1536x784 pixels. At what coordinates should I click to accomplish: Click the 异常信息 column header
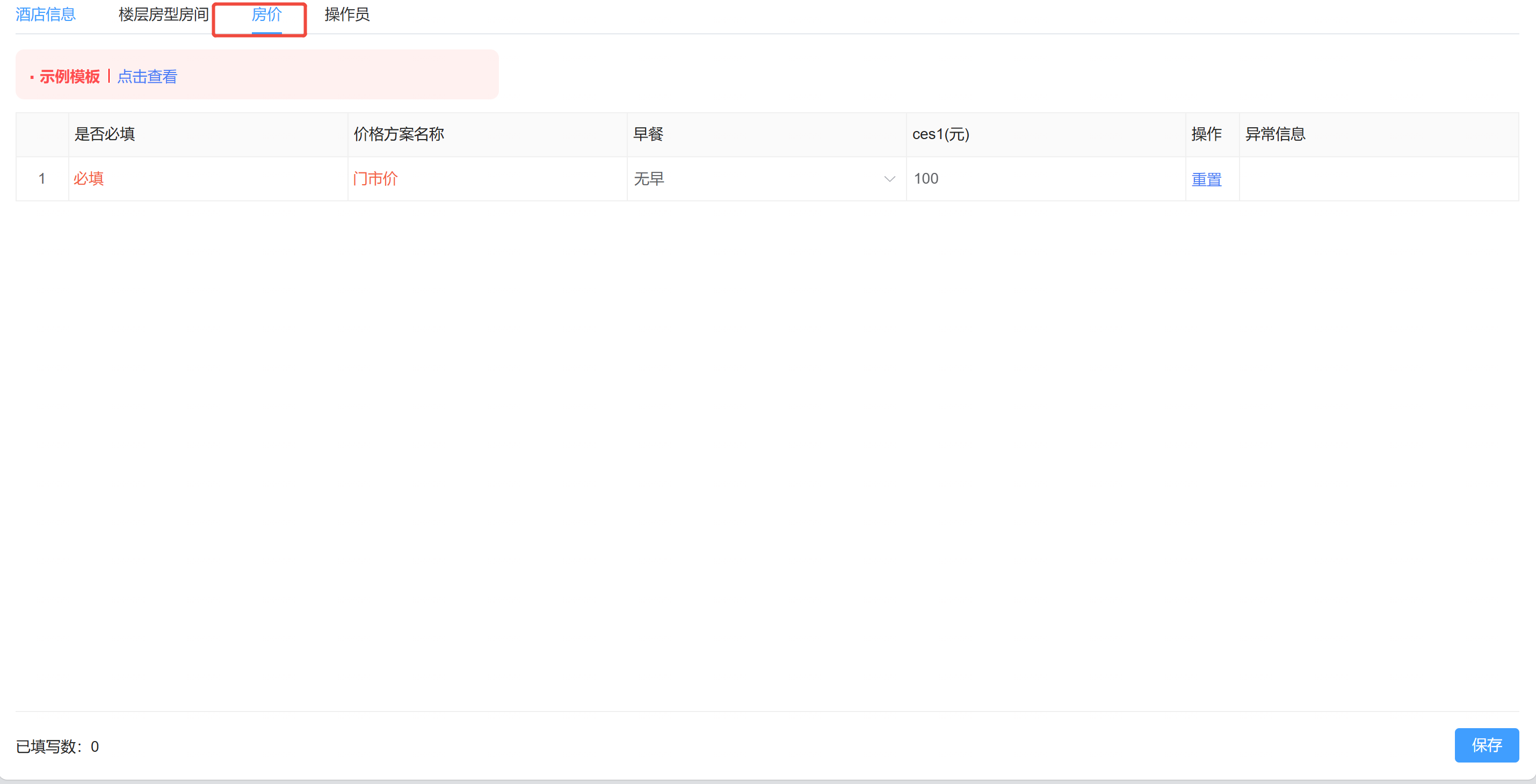point(1276,134)
